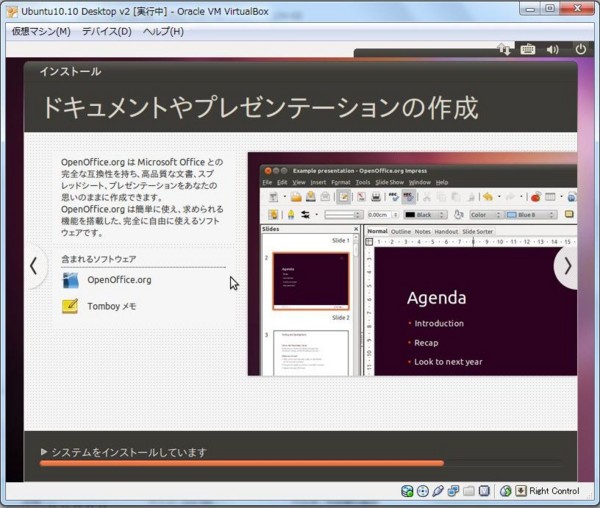This screenshot has height=508, width=600.
Task: Click the ドキュメントやプレゼンテーションの作成 heading
Action: [260, 107]
